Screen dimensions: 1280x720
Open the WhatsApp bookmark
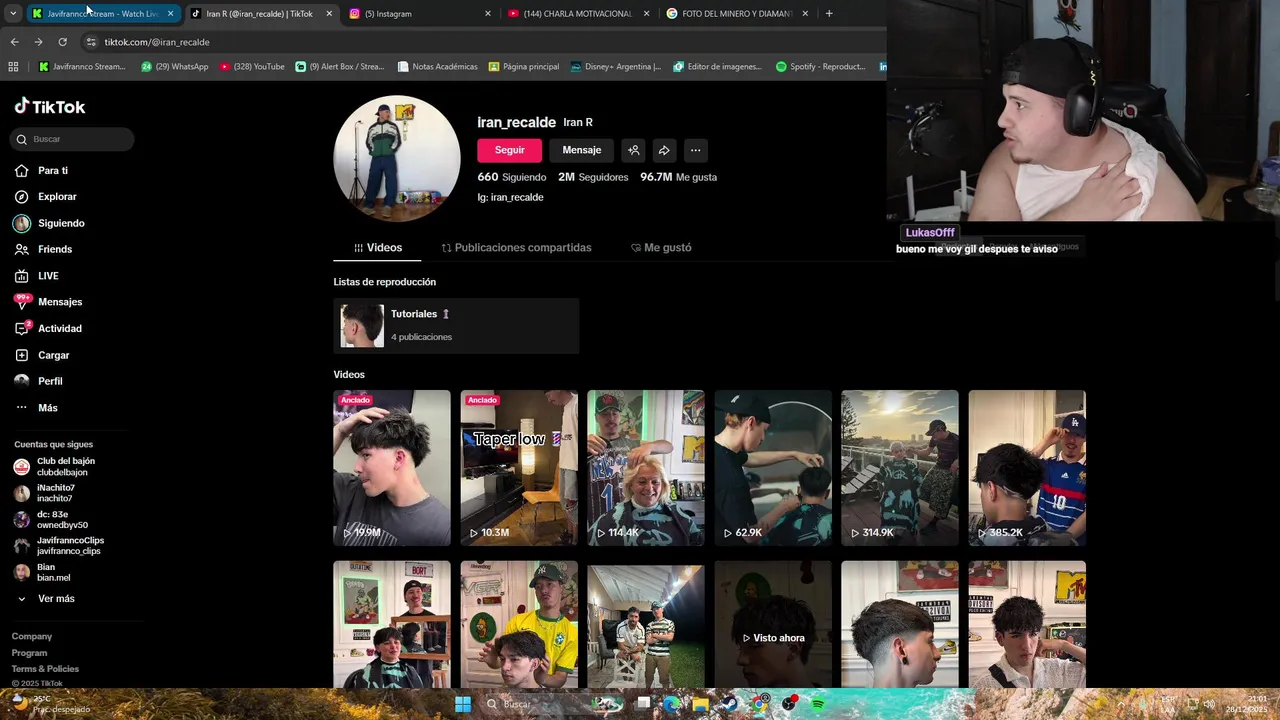[174, 67]
